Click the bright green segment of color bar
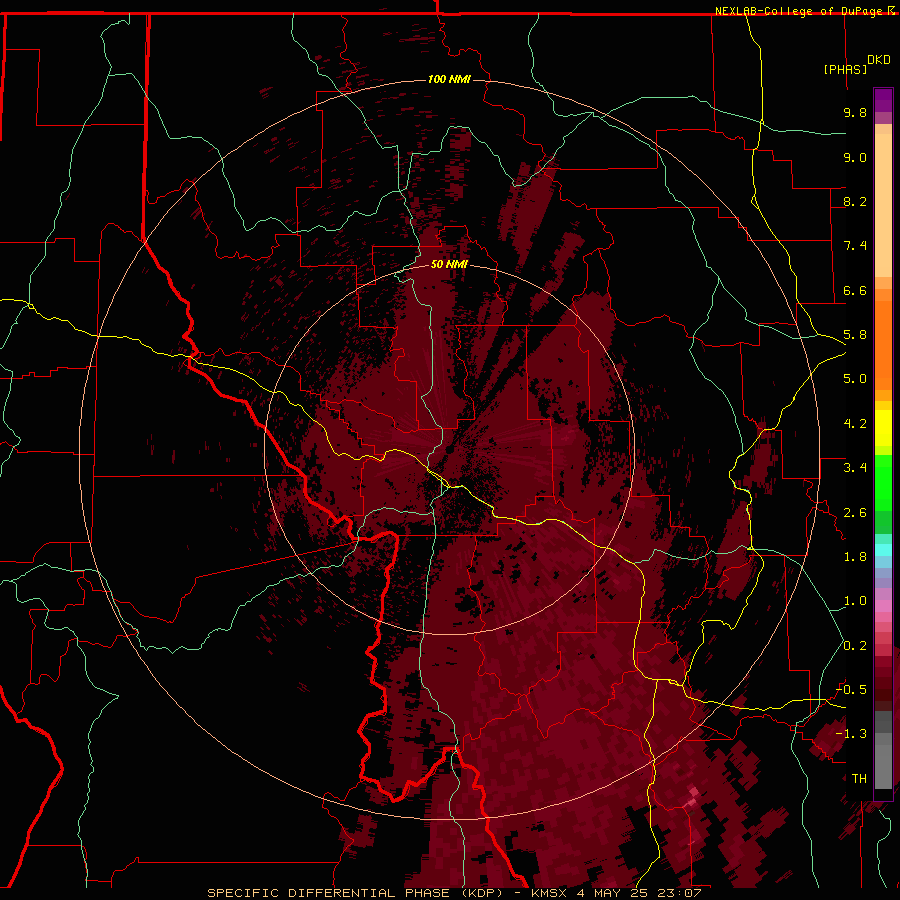Screen dimensions: 900x900 pyautogui.click(x=883, y=481)
